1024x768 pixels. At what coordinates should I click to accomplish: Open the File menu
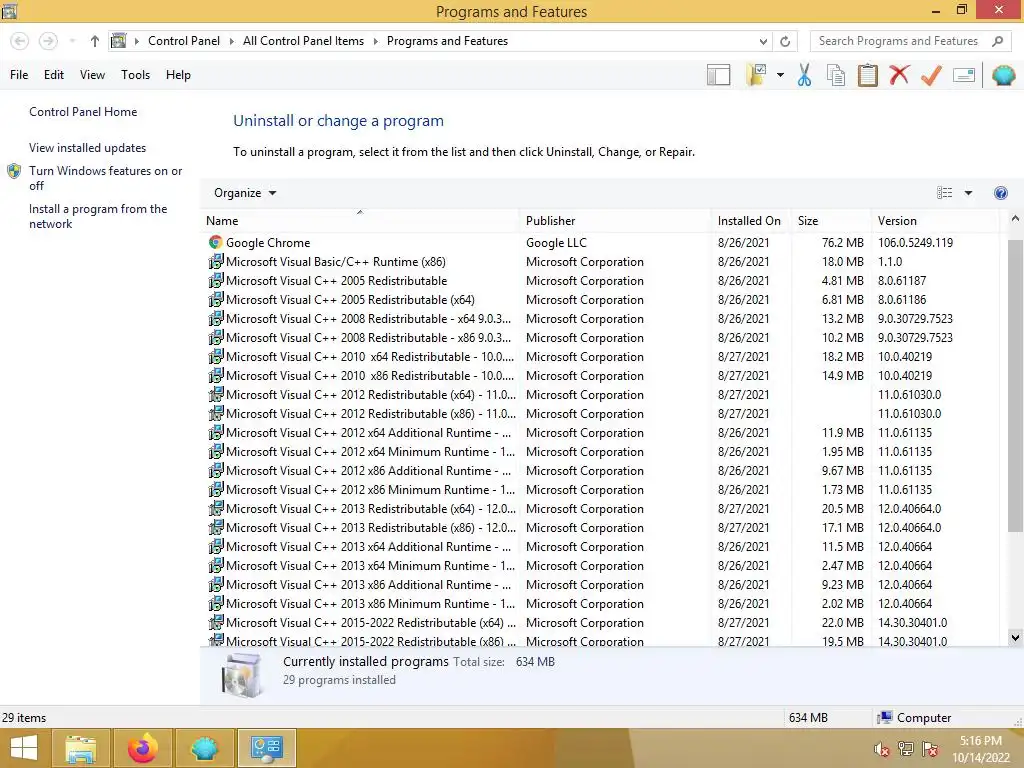click(x=19, y=75)
